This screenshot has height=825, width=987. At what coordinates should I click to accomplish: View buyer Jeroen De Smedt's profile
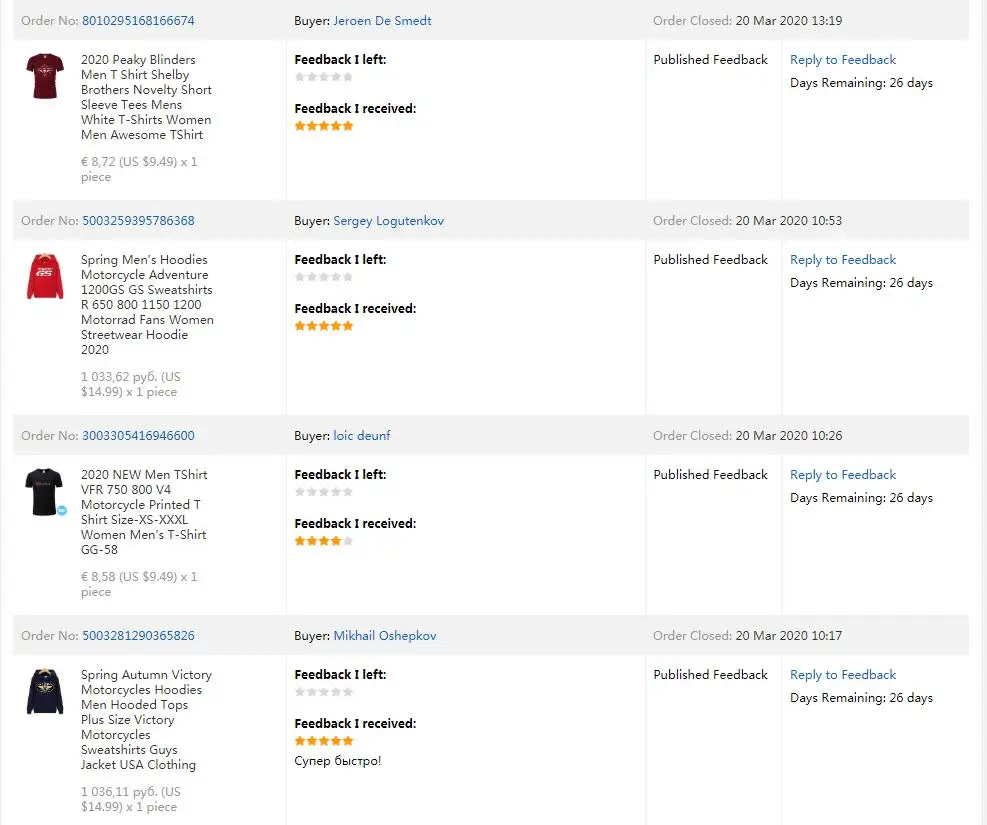(x=382, y=21)
